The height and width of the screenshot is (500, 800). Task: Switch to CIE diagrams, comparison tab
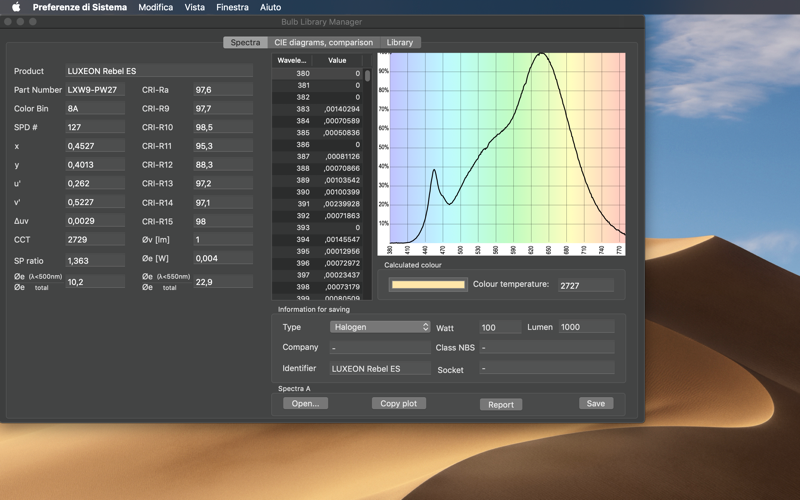tap(323, 42)
